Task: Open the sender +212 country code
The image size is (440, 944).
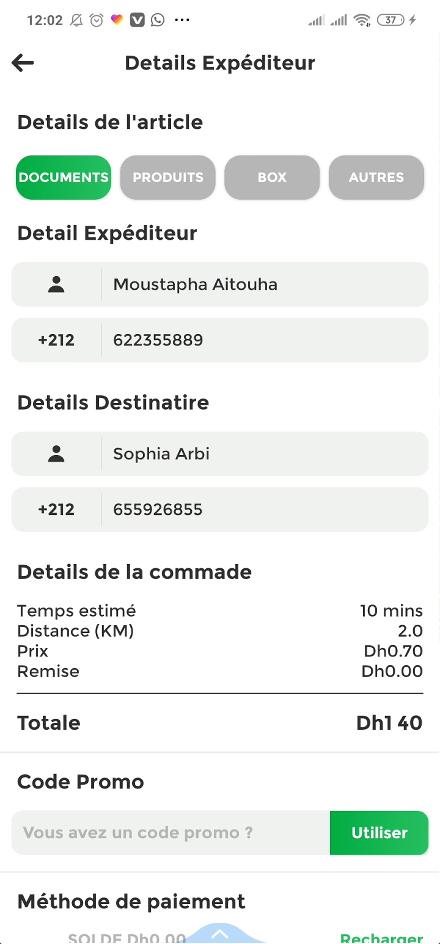Action: click(x=56, y=340)
